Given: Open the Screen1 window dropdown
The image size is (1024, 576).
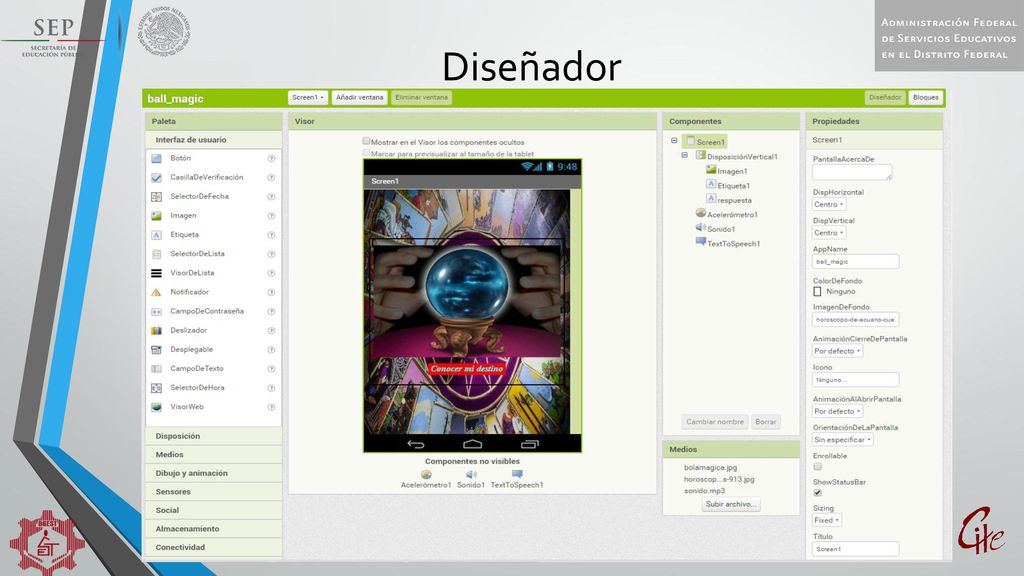Looking at the screenshot, I should [x=308, y=97].
